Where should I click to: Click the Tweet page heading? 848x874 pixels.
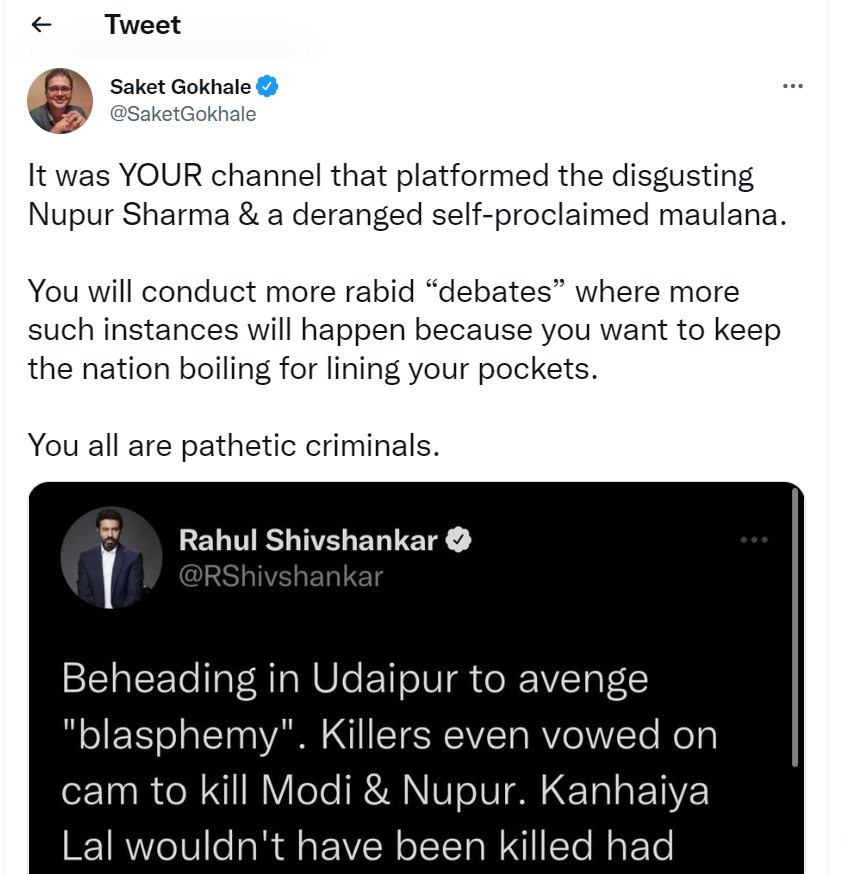pos(143,25)
